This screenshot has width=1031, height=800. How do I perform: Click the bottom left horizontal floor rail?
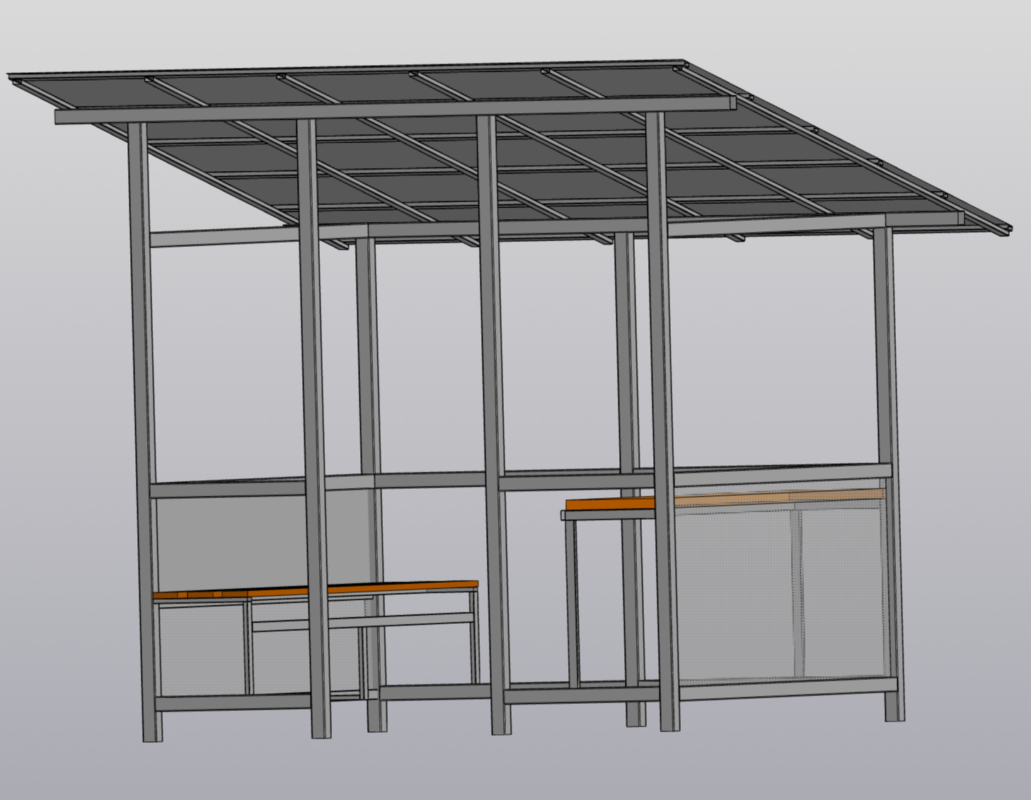pyautogui.click(x=232, y=703)
